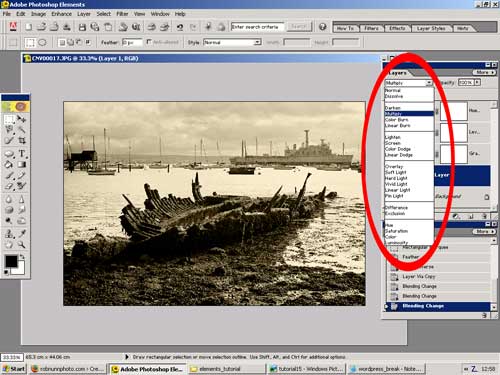Switch to Elliptical Marquee in options bar
The image size is (500, 375).
point(42,42)
